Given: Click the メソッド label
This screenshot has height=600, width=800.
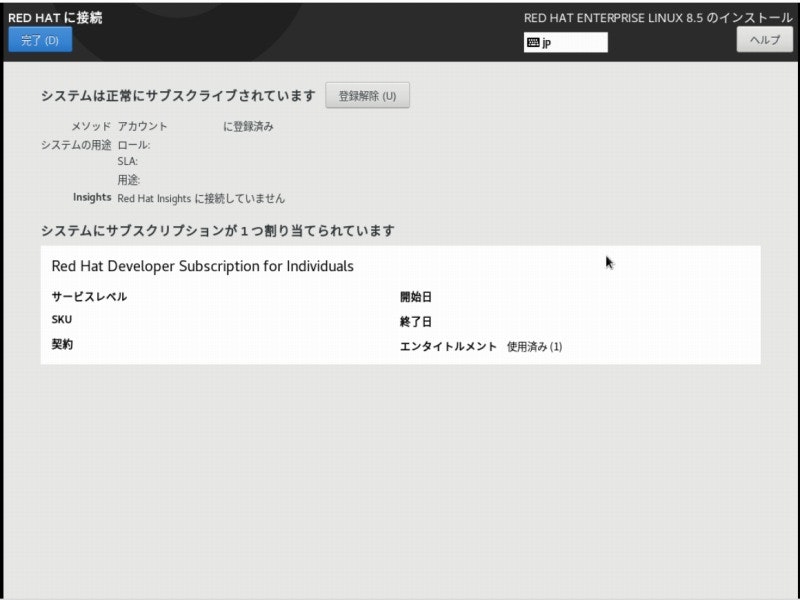Looking at the screenshot, I should click(x=91, y=127).
